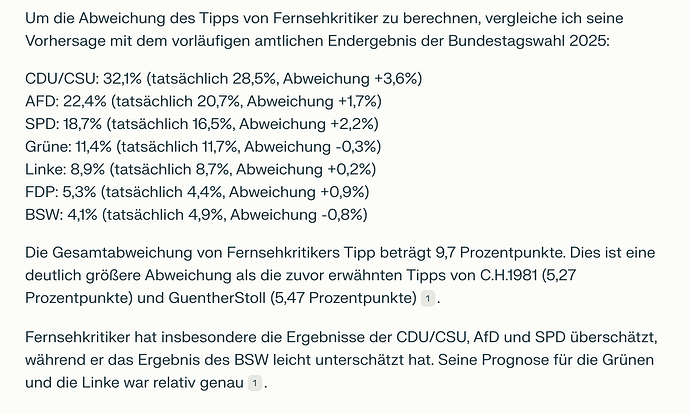
Task: Click the AFD: 22,4% result line
Action: click(x=202, y=100)
